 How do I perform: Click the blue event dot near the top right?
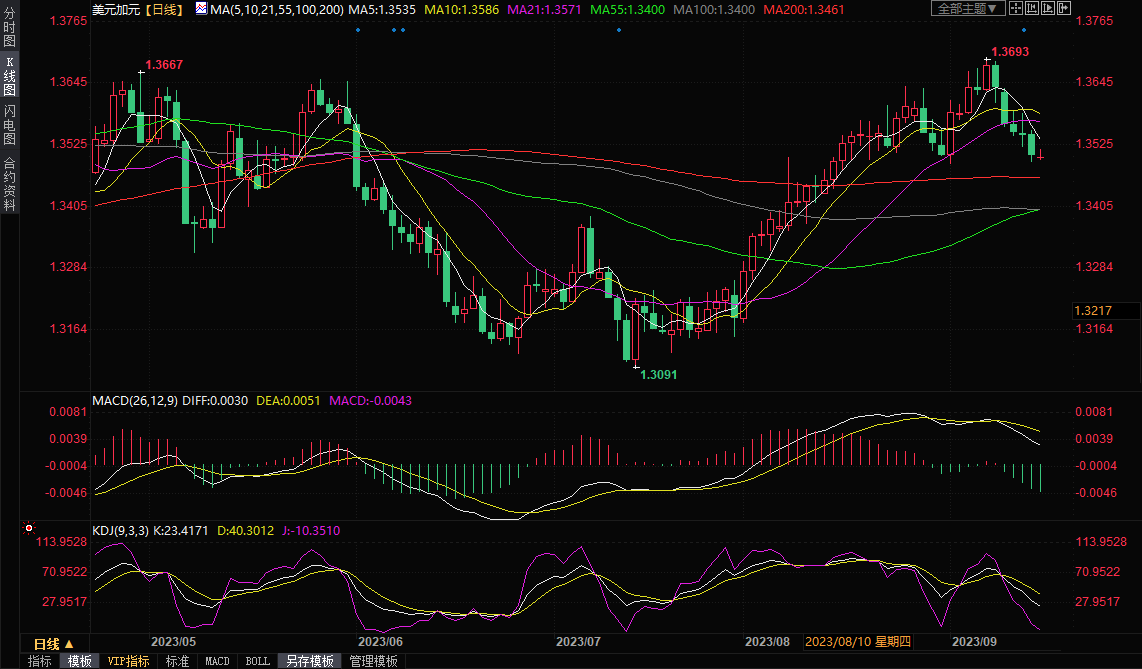point(1023,30)
